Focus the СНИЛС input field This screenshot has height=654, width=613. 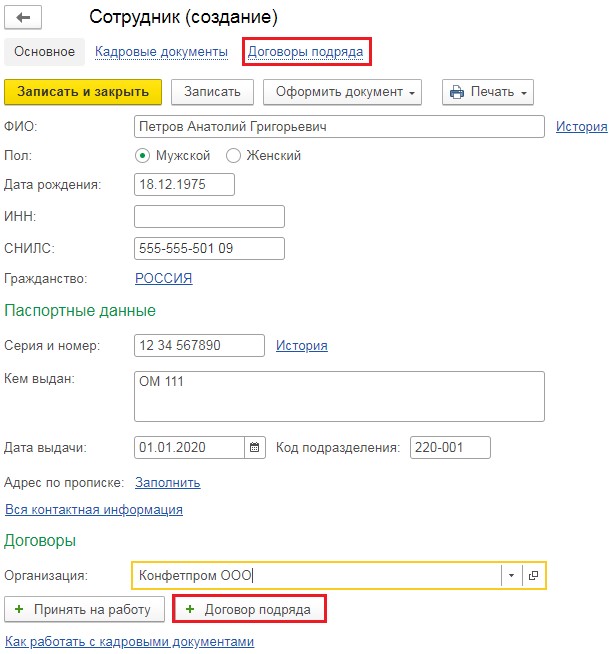[x=209, y=248]
